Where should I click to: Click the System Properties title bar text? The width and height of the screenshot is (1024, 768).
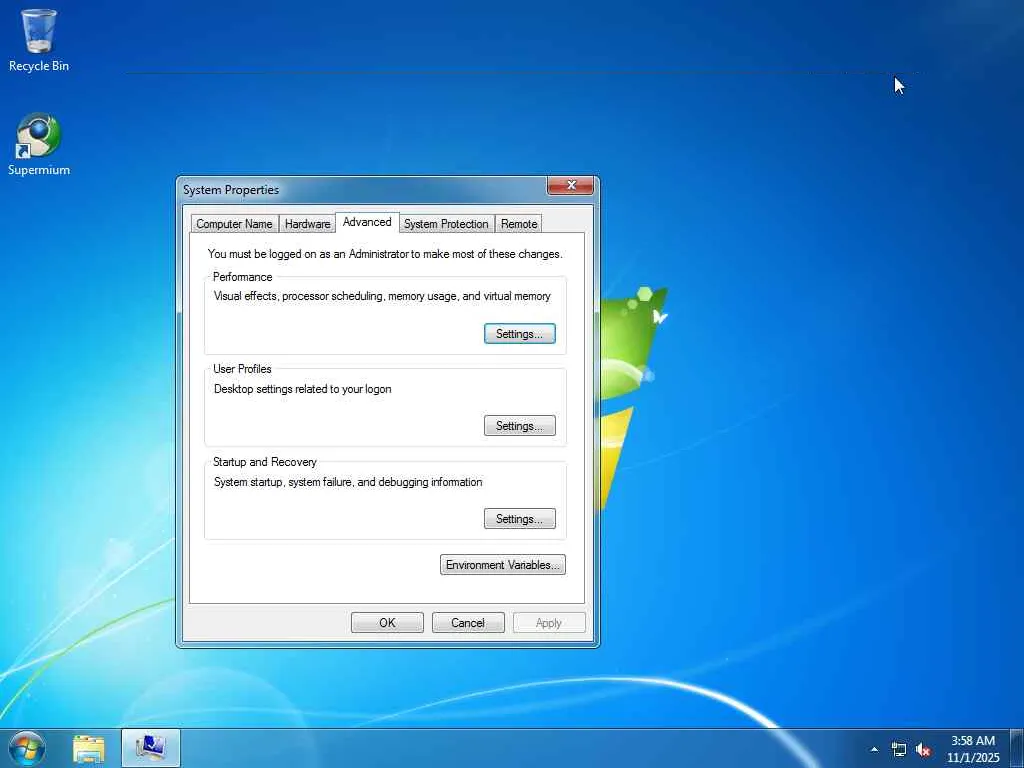point(231,190)
